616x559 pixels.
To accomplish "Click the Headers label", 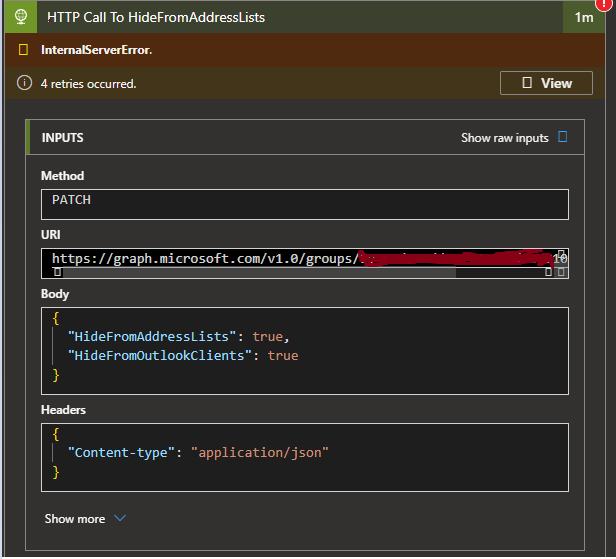I will 63,410.
